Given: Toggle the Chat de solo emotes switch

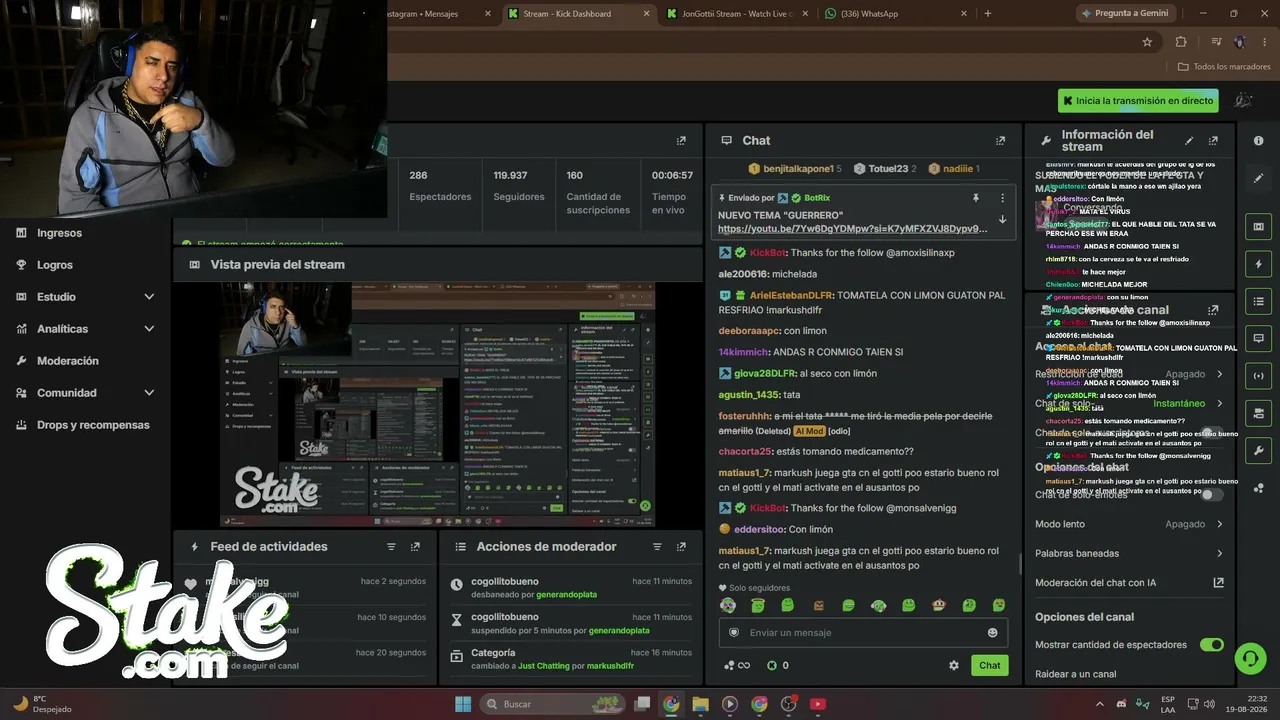Looking at the screenshot, I should pyautogui.click(x=1211, y=494).
